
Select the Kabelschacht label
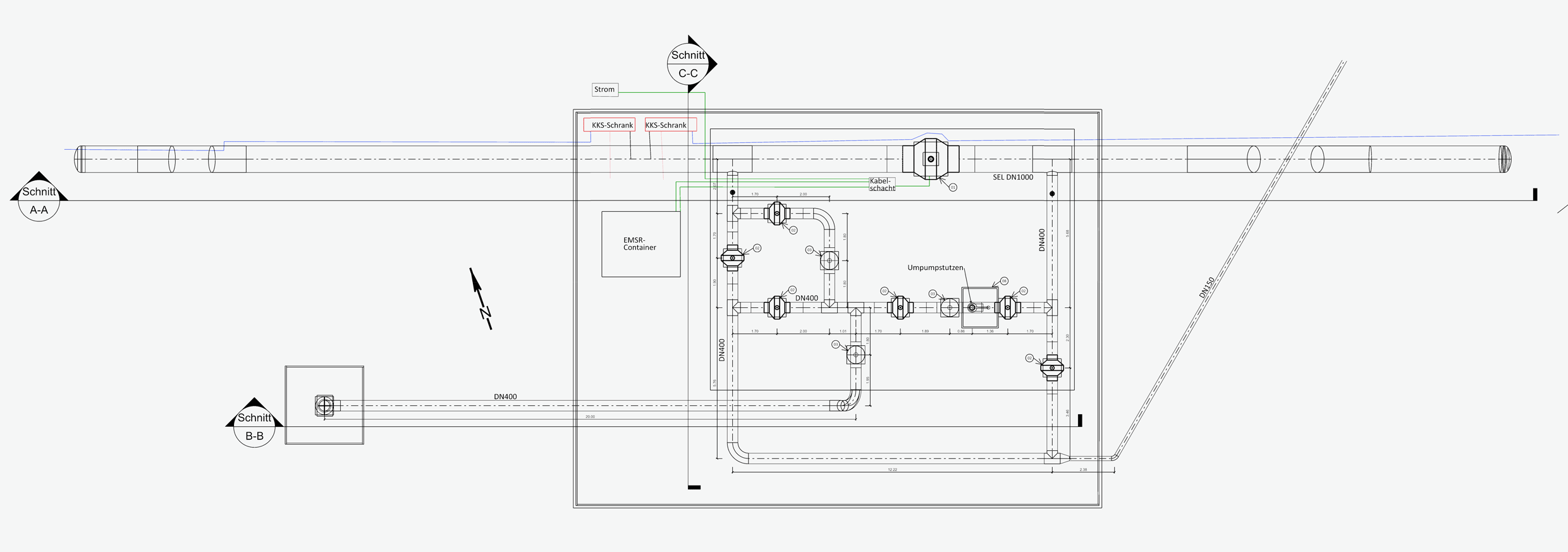pyautogui.click(x=882, y=185)
